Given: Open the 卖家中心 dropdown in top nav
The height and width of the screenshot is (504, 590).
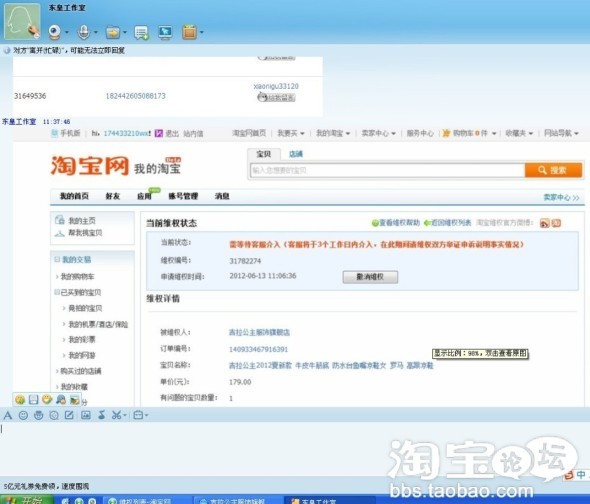Looking at the screenshot, I should click(379, 133).
